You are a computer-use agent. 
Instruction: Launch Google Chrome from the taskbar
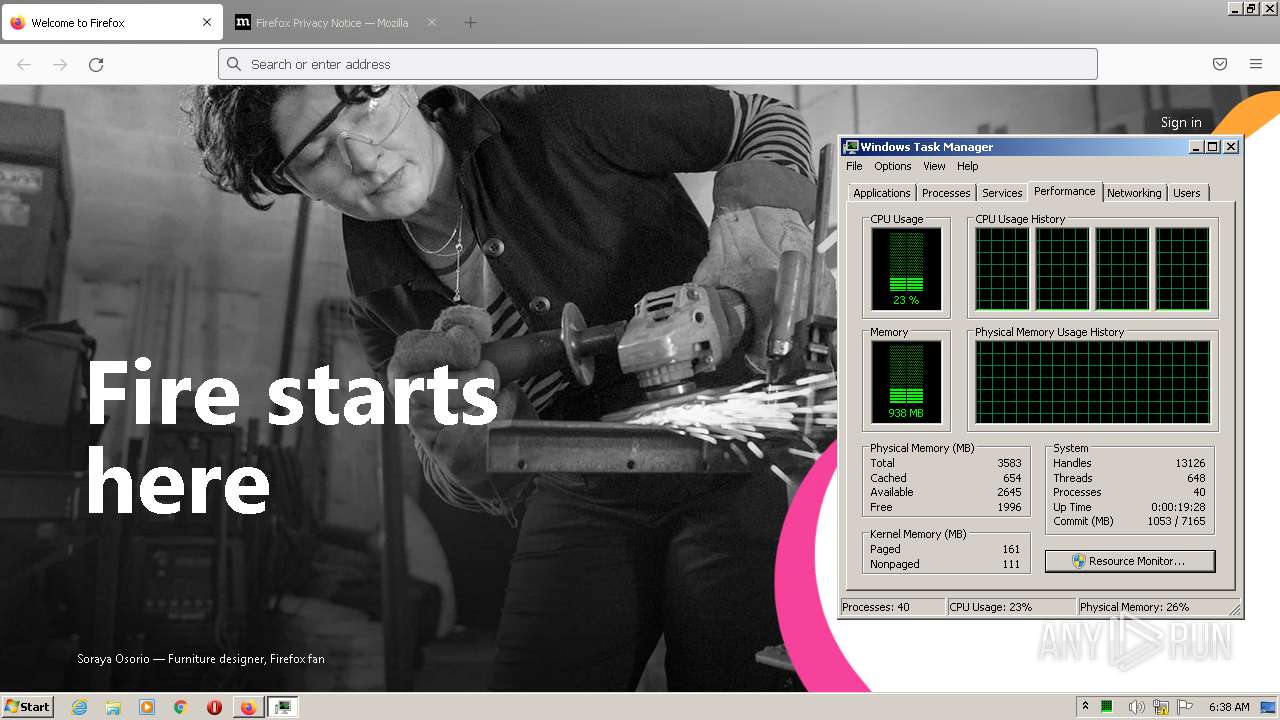pyautogui.click(x=181, y=707)
